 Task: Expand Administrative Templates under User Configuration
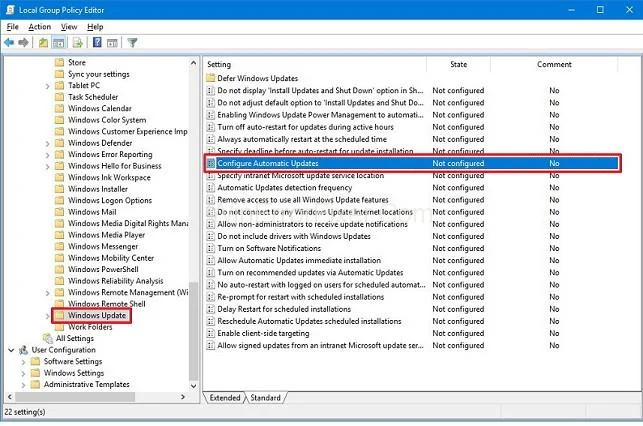click(23, 385)
